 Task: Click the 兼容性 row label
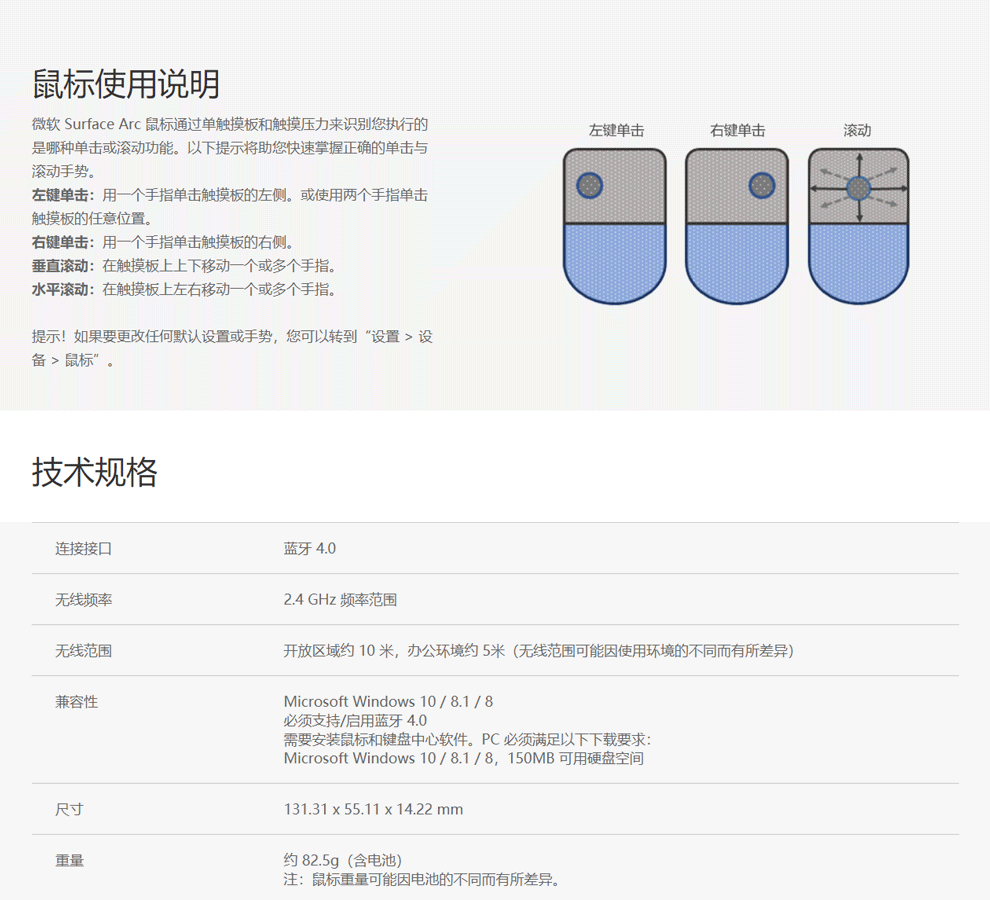[x=76, y=702]
